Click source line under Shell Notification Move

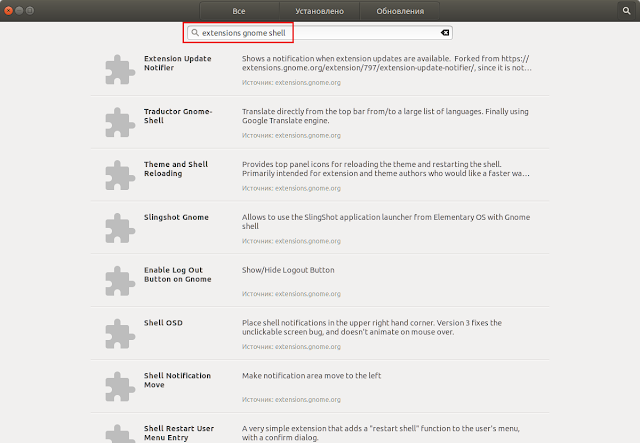pos(291,400)
